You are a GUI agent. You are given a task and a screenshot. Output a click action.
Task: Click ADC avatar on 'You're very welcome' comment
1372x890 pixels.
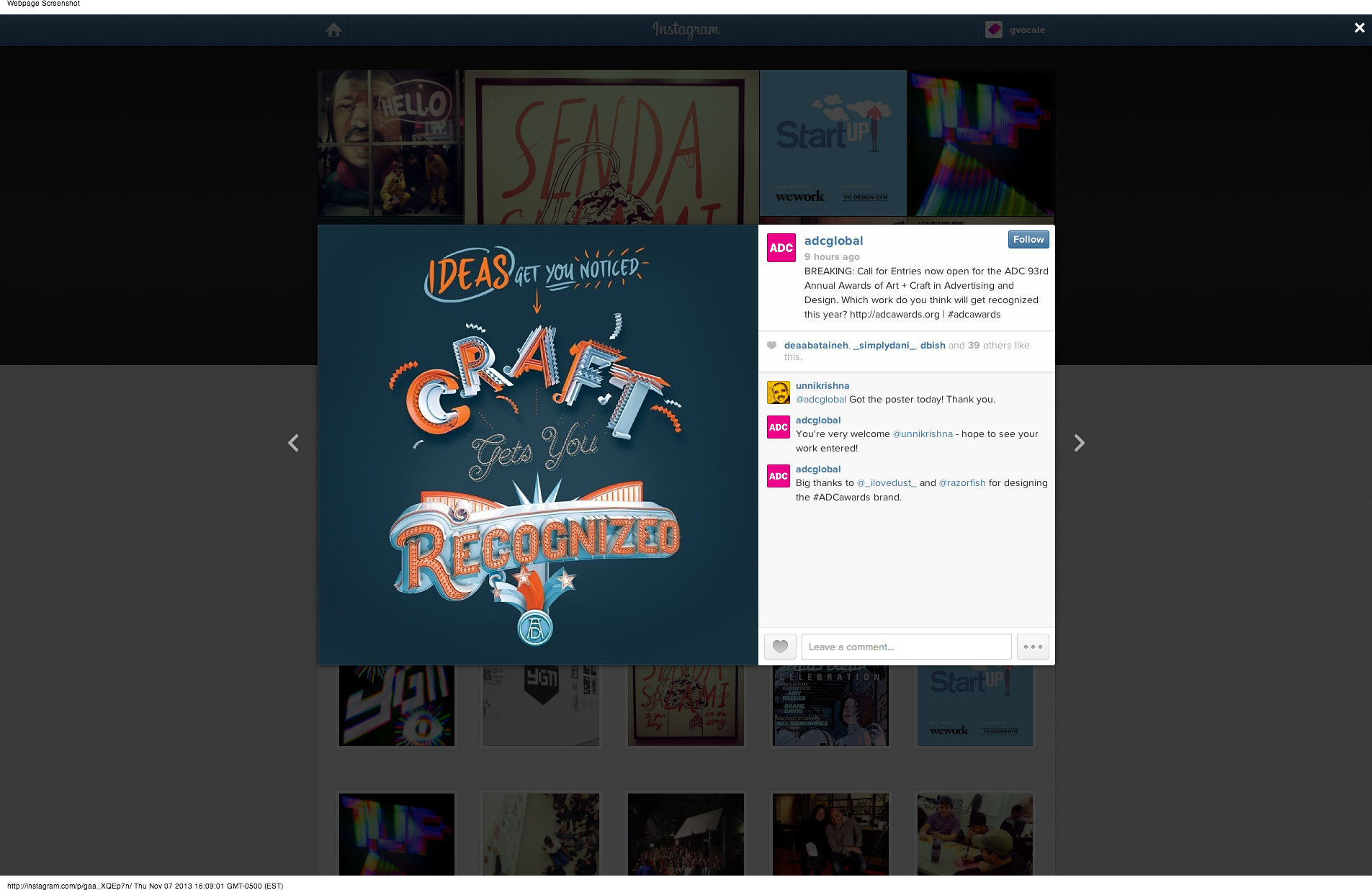pyautogui.click(x=779, y=427)
